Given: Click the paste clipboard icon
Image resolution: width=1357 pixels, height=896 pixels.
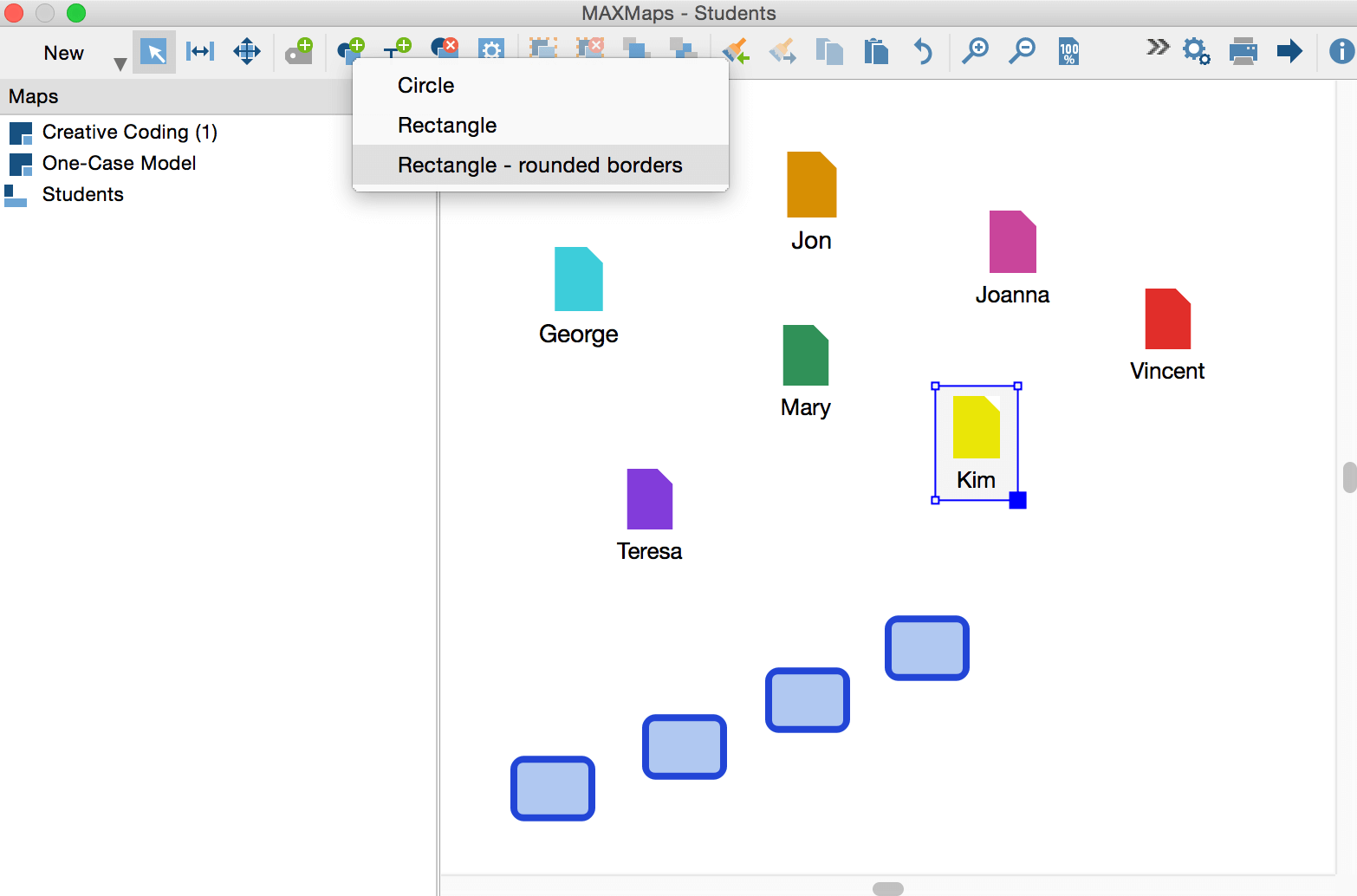Looking at the screenshot, I should point(876,51).
